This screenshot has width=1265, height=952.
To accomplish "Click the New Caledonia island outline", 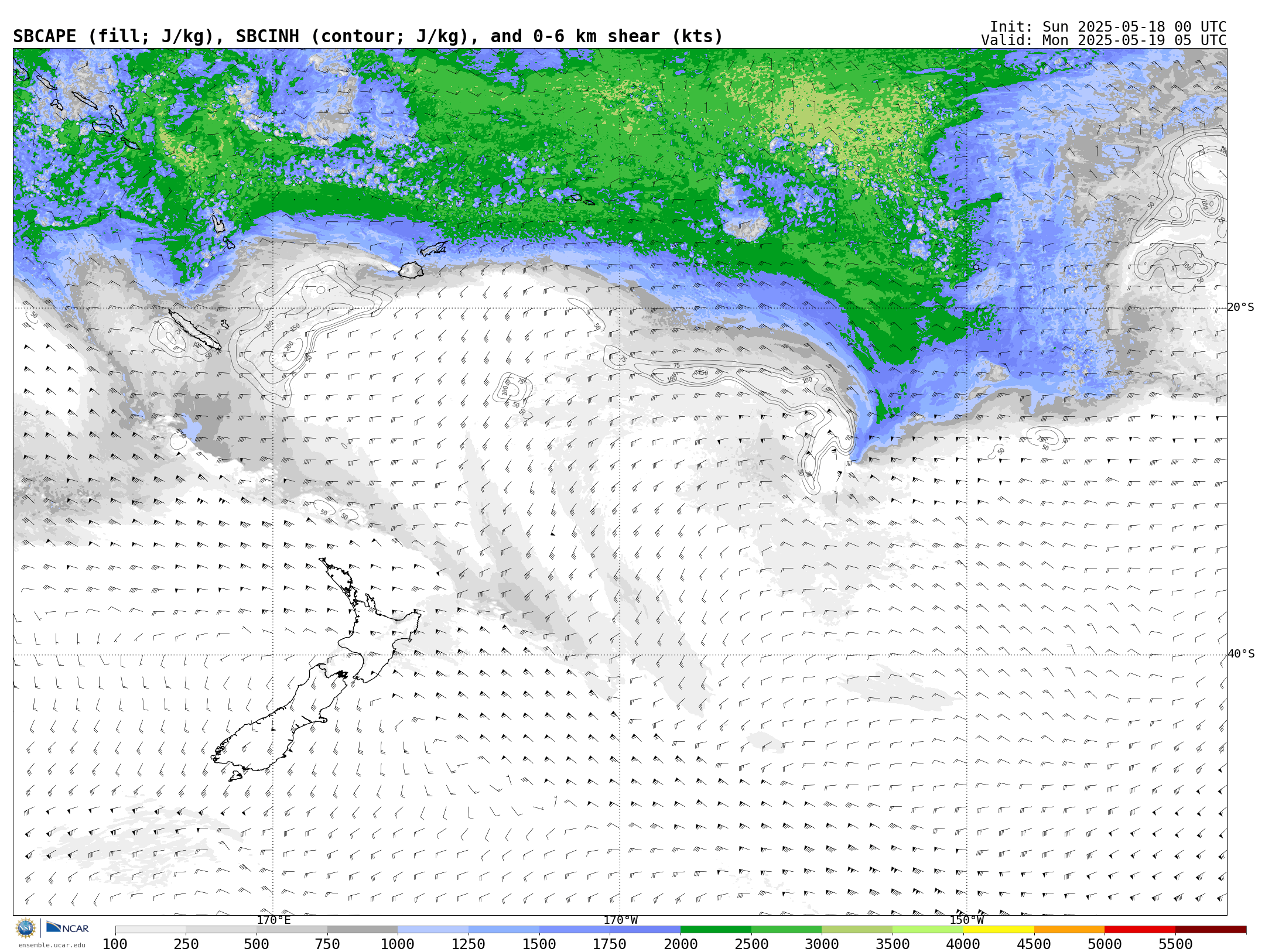I will [x=194, y=330].
